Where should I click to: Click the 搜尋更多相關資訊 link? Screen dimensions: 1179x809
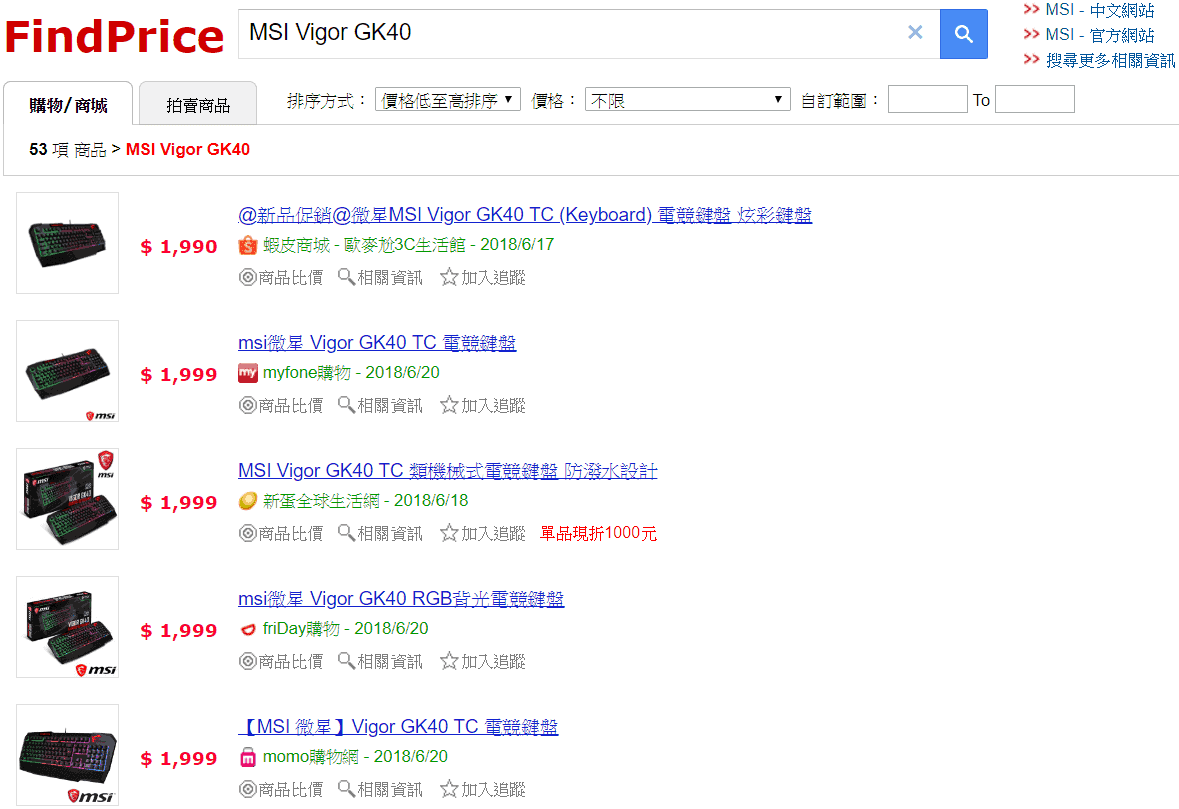coord(1111,61)
